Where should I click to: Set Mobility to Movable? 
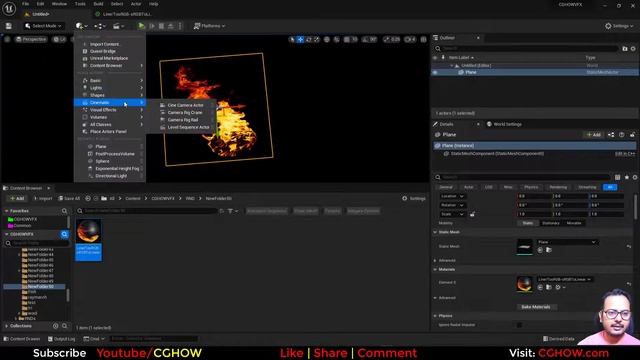[x=574, y=223]
